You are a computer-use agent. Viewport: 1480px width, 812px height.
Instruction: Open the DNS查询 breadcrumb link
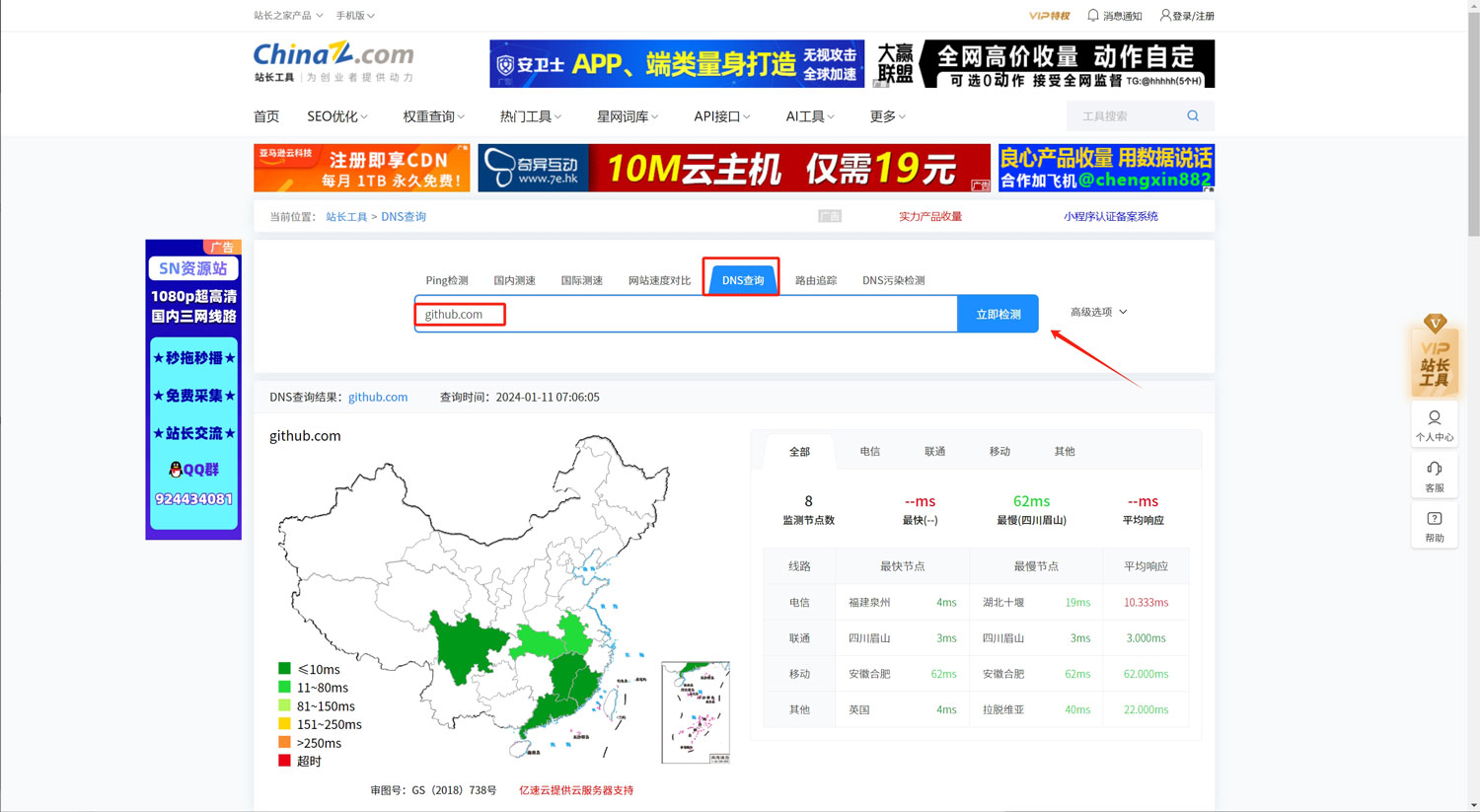[x=404, y=216]
